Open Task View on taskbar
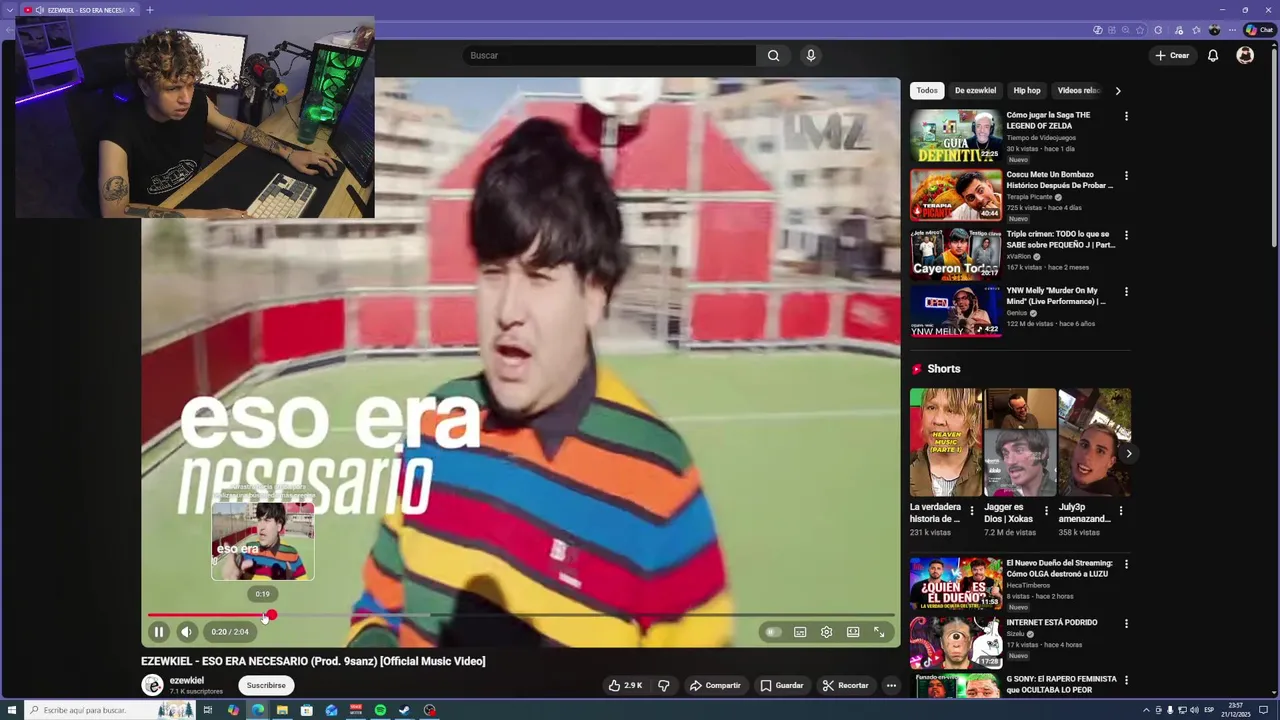 coord(208,710)
